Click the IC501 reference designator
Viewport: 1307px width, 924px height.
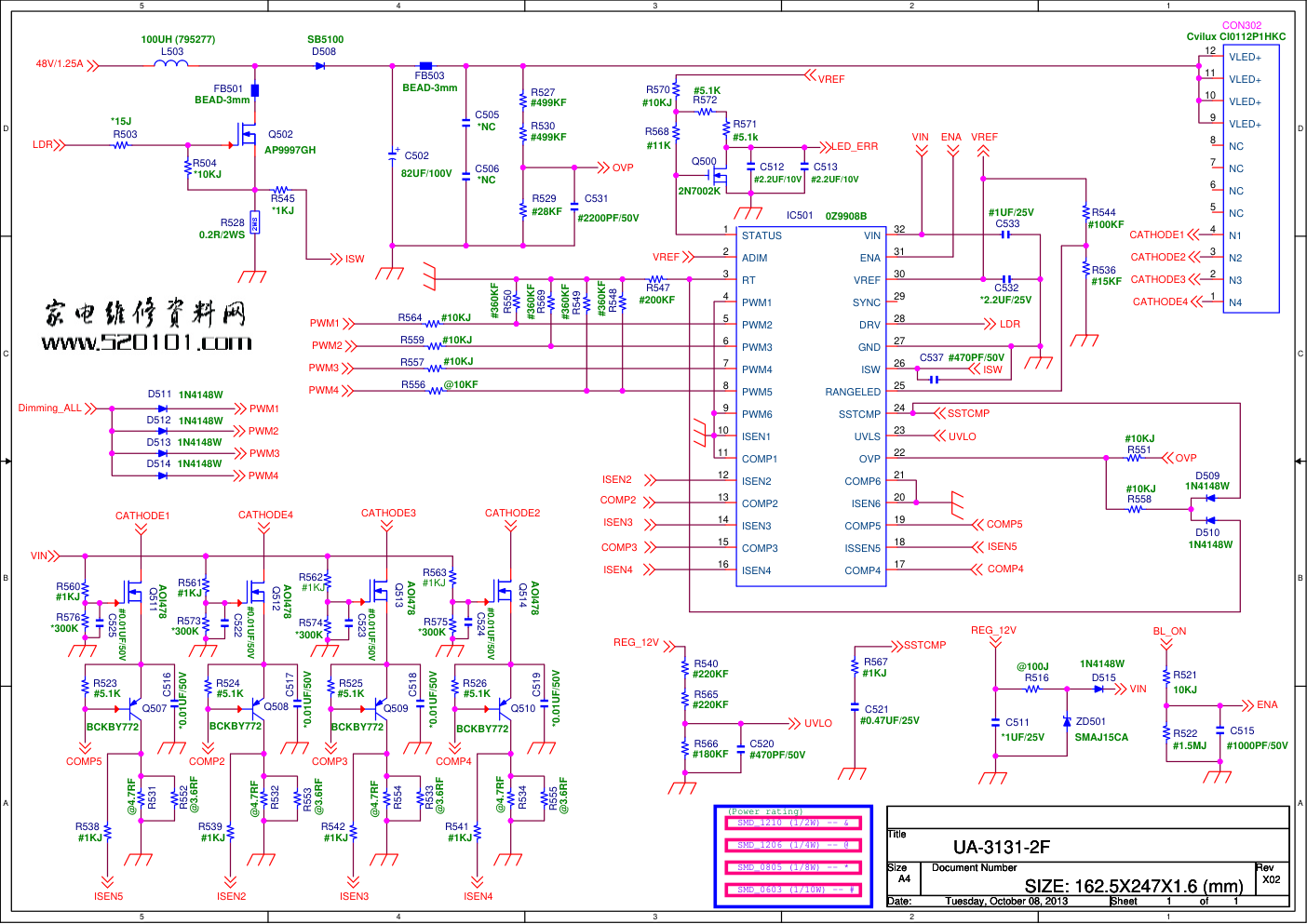tap(800, 215)
